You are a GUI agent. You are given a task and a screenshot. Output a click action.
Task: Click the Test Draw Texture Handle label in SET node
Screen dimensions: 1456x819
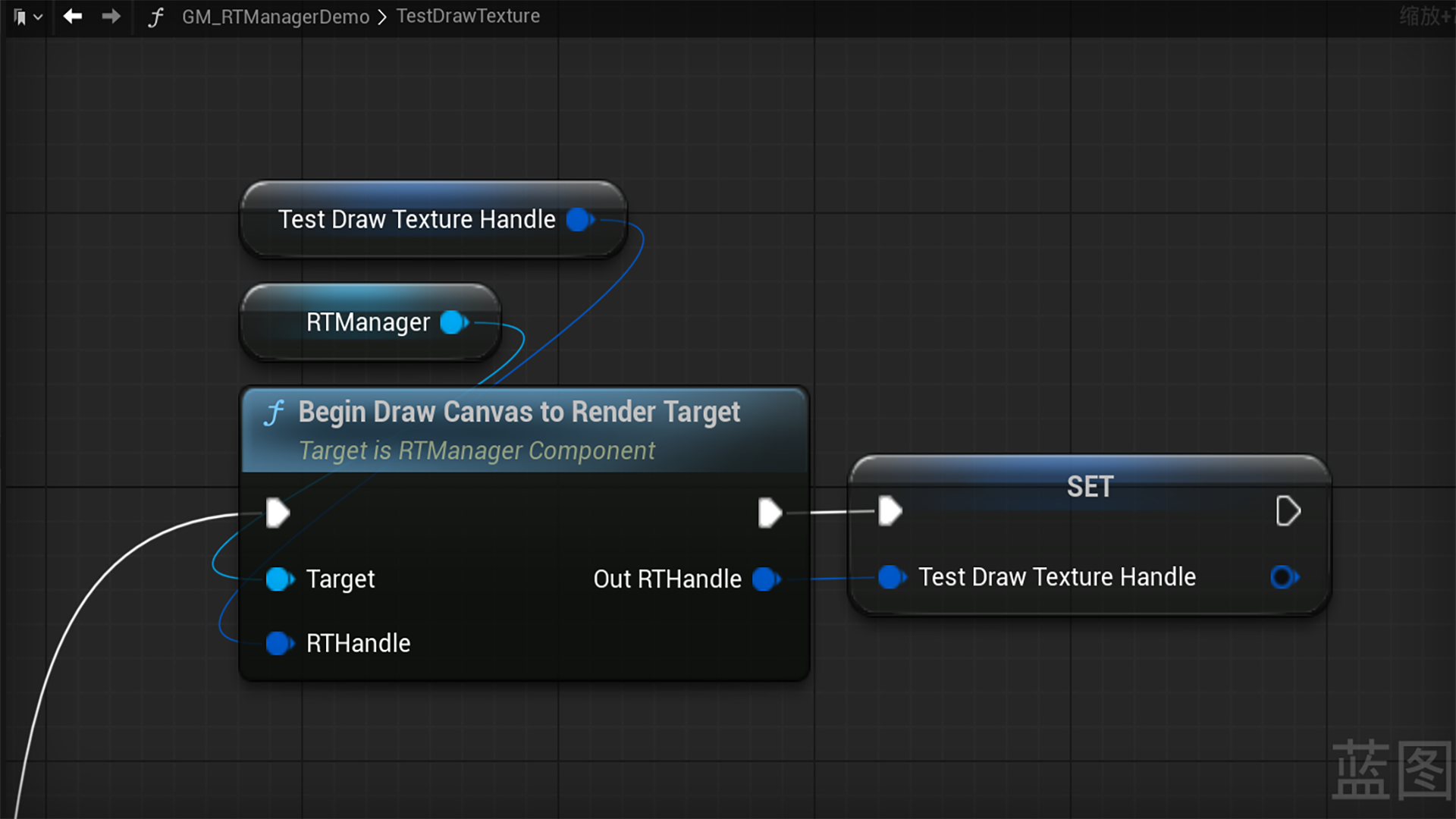pyautogui.click(x=1057, y=577)
